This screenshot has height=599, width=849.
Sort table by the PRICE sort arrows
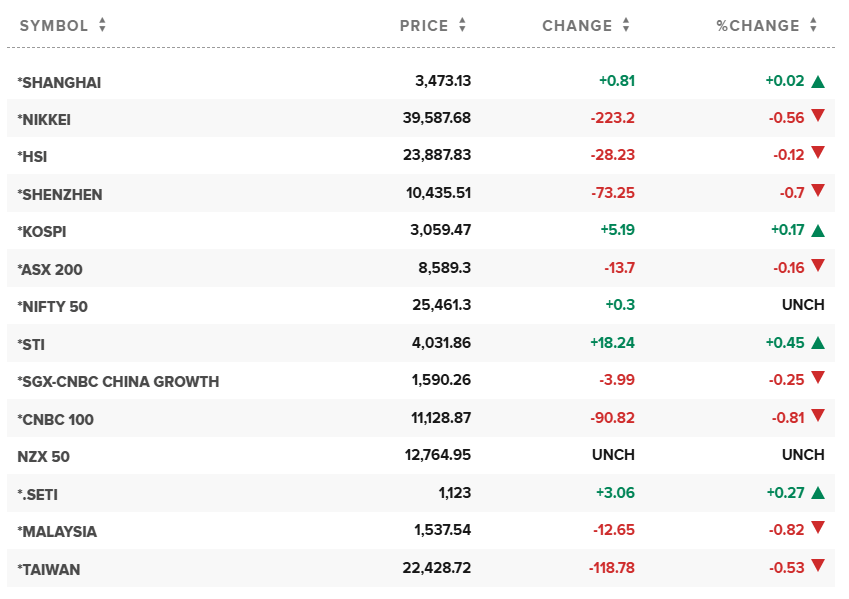[462, 26]
